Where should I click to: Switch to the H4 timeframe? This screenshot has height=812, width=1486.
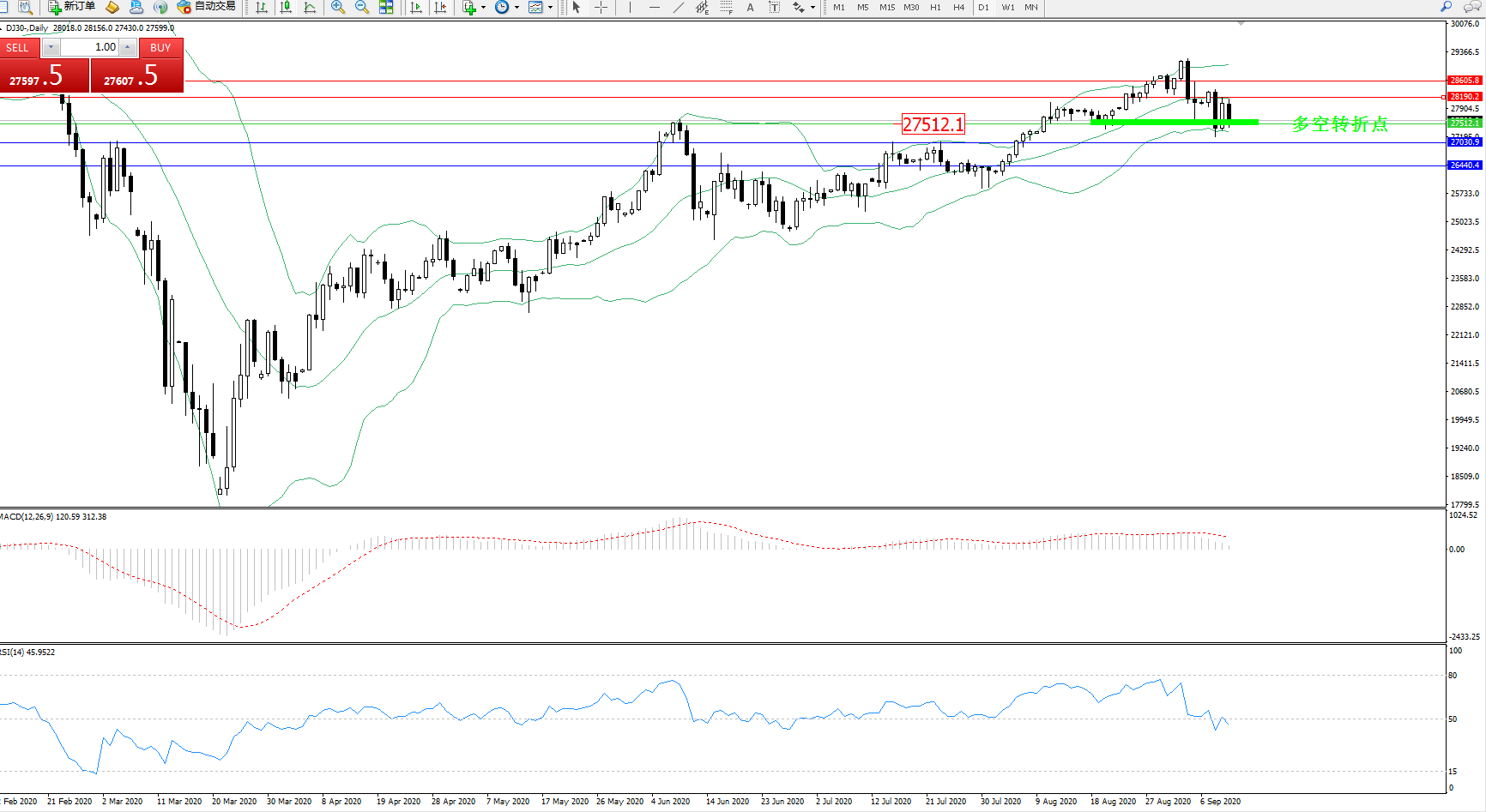(959, 7)
